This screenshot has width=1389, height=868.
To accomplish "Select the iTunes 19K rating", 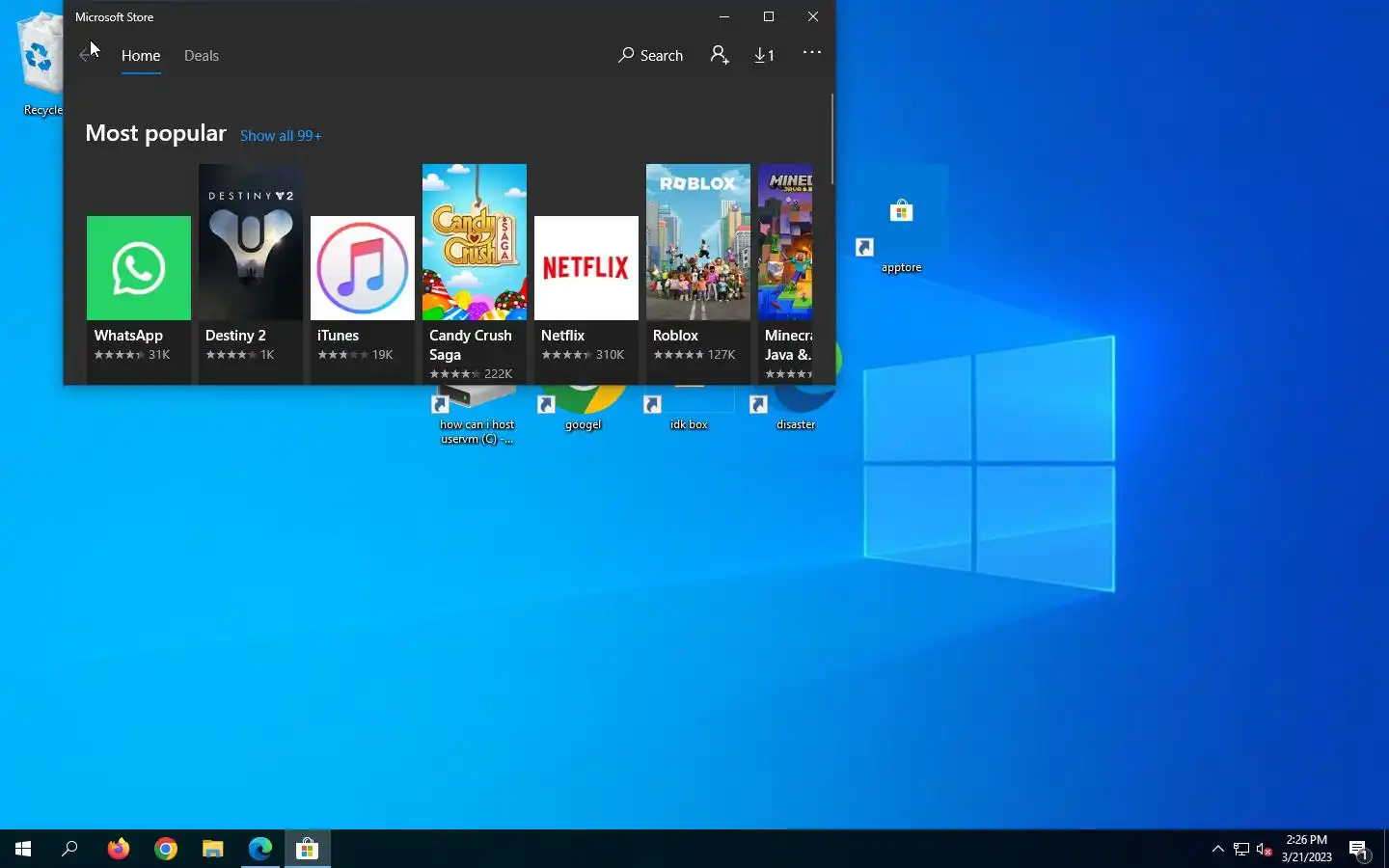I will (x=355, y=355).
